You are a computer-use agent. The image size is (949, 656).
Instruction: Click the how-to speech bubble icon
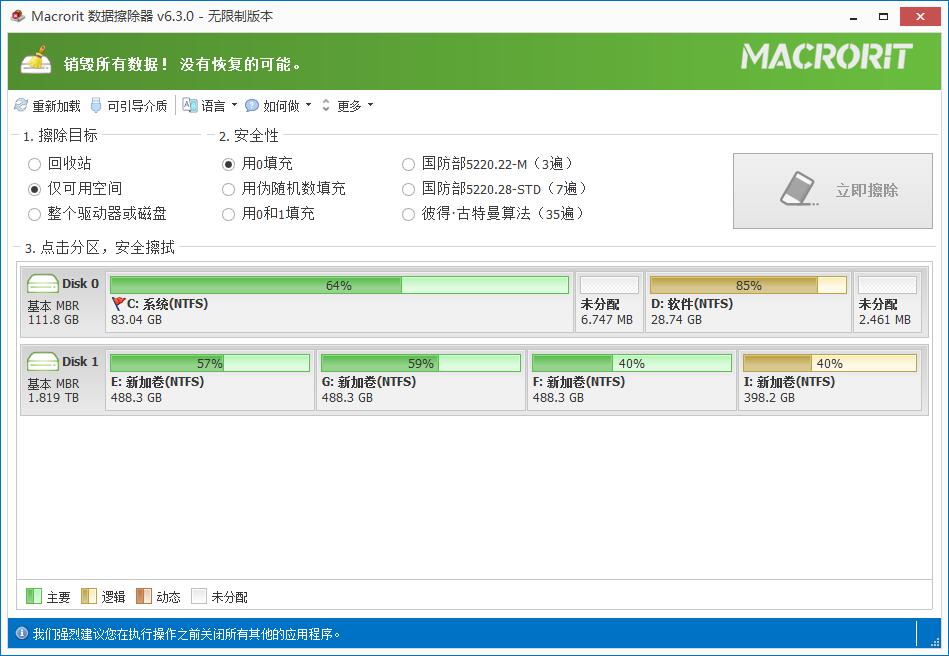point(252,105)
